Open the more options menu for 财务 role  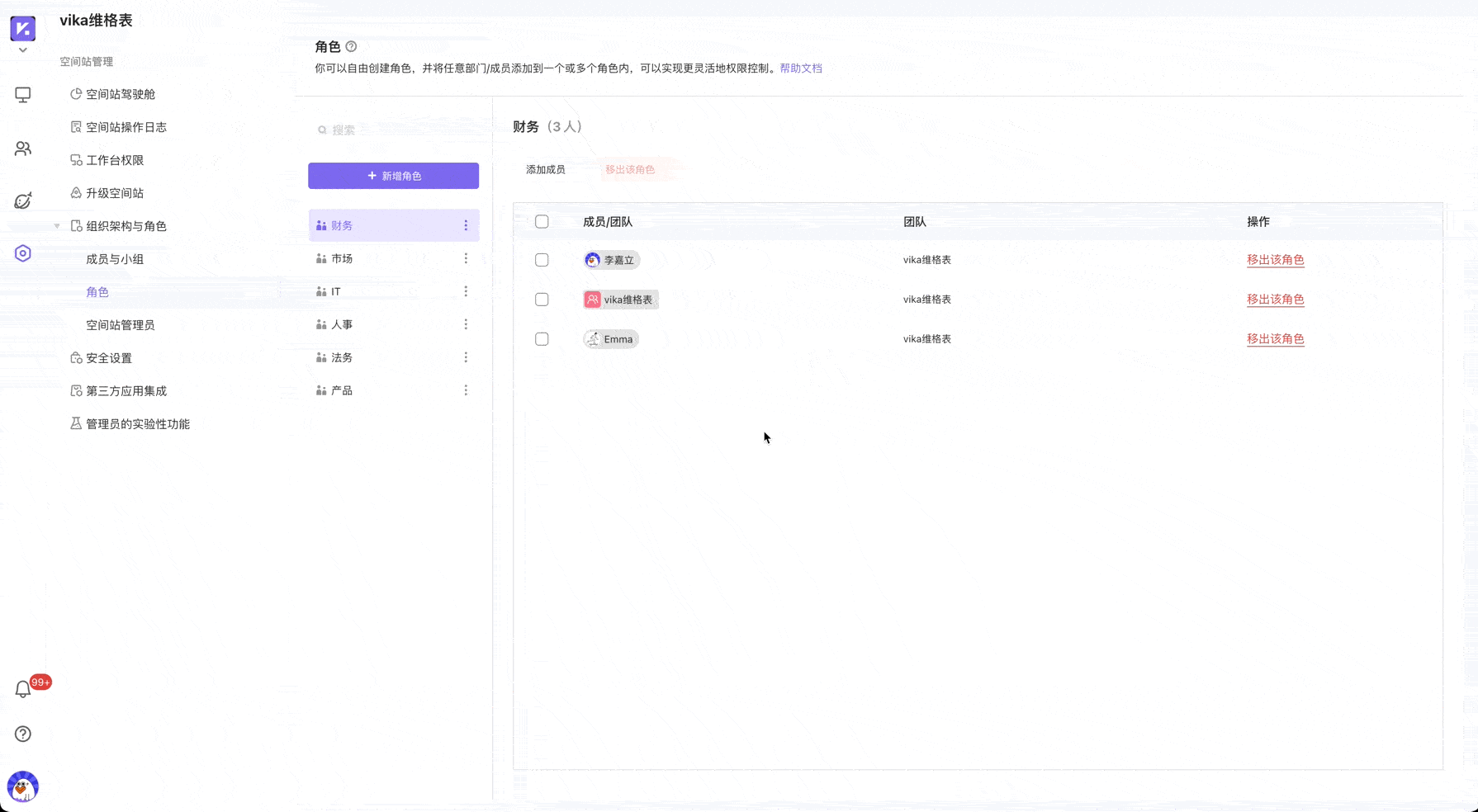click(466, 225)
